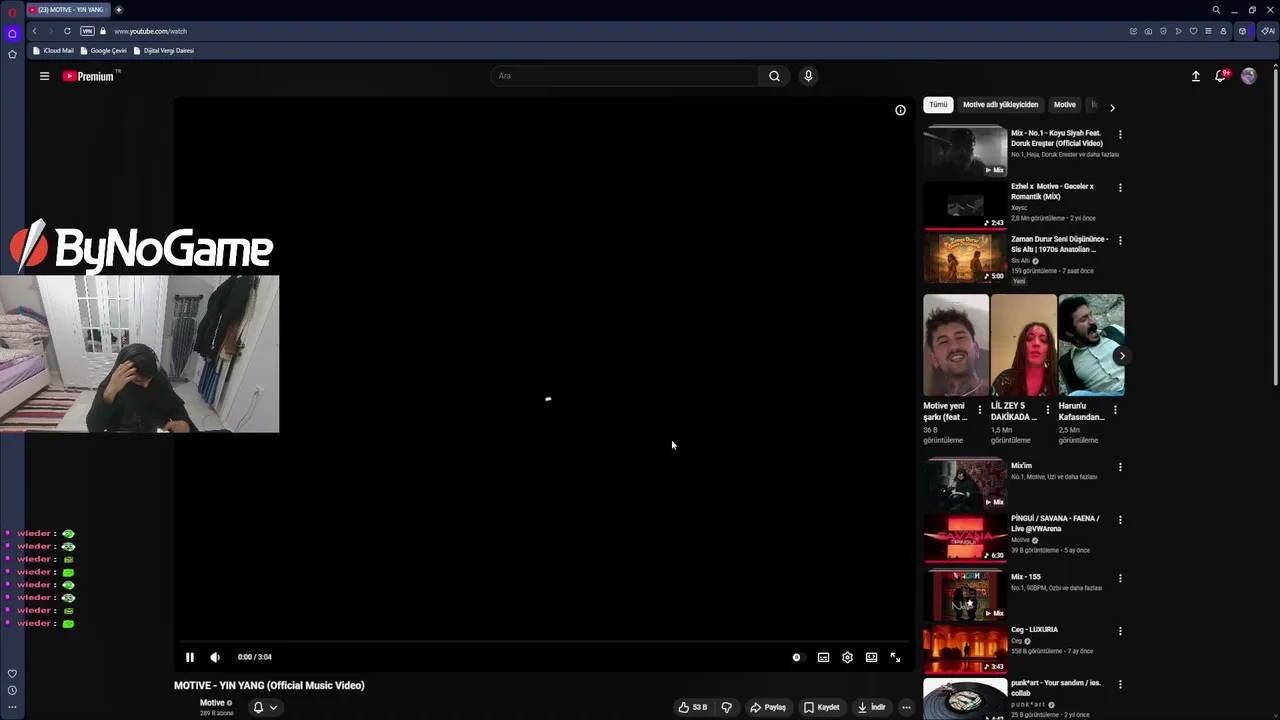The height and width of the screenshot is (720, 1280).
Task: Open the 'Harun'u Kafasından' Short
Action: 1091,345
